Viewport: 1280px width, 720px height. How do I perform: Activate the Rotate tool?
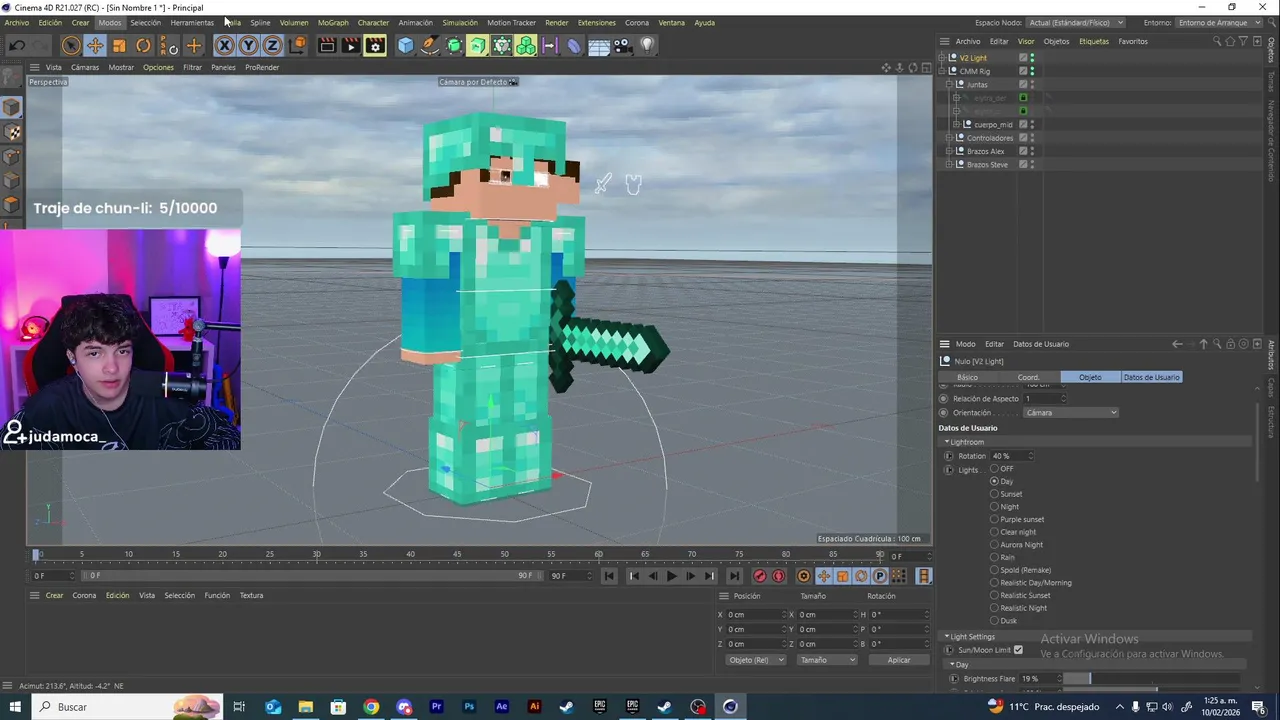pos(143,45)
